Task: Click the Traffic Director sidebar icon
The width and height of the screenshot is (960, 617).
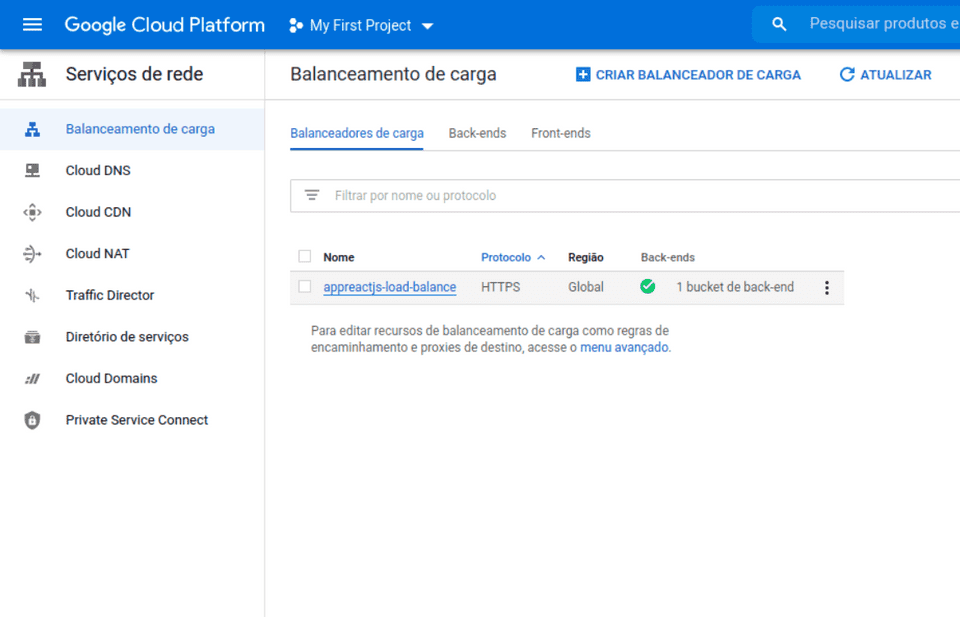Action: click(32, 296)
